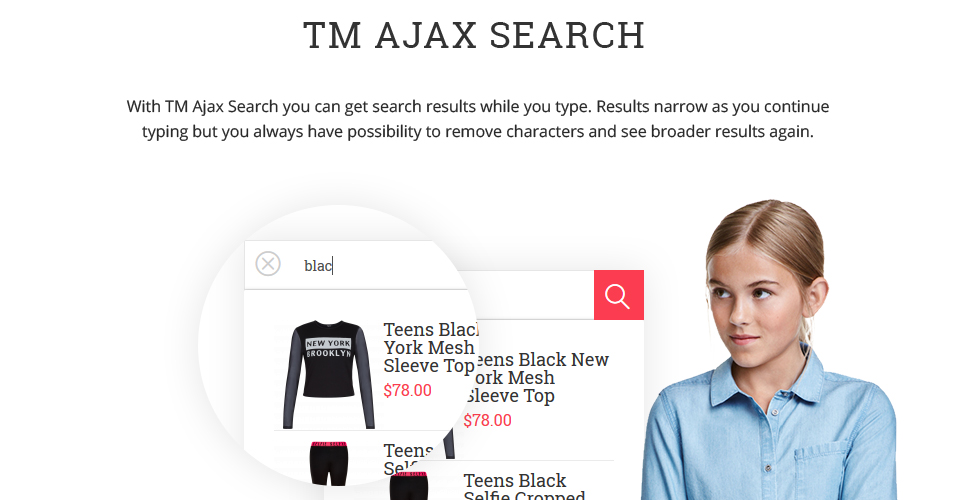
Task: Click the TM AJAX SEARCH heading
Action: [x=474, y=35]
